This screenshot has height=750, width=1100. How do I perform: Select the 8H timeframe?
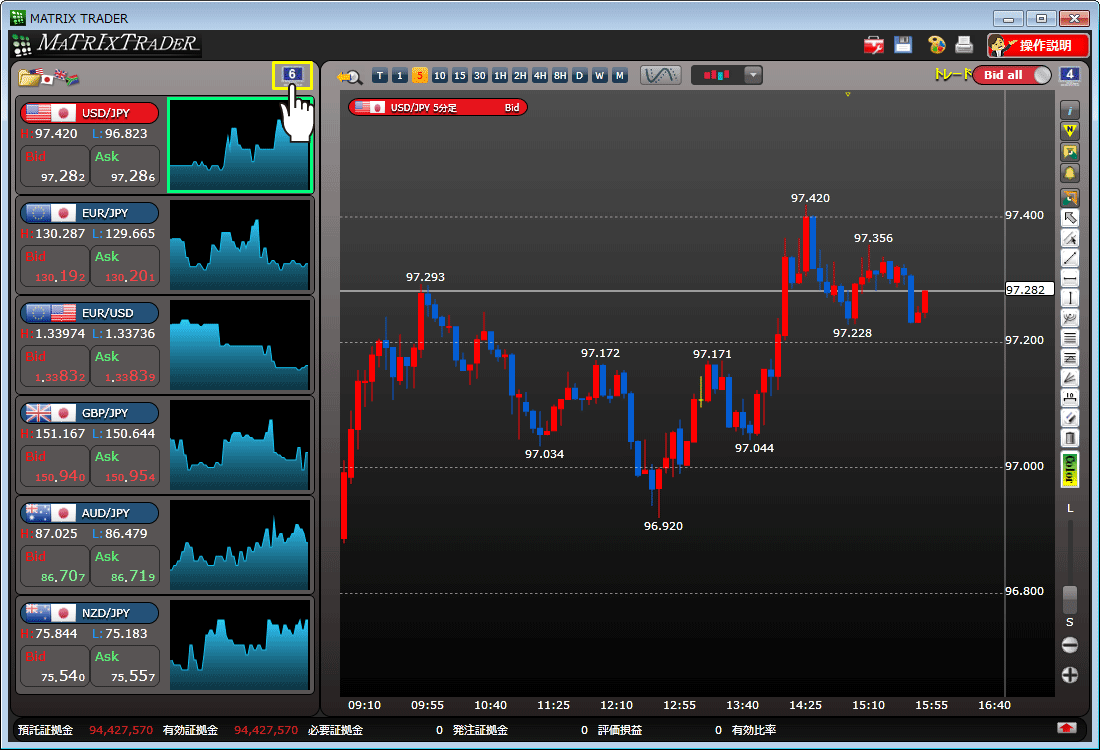pyautogui.click(x=560, y=76)
